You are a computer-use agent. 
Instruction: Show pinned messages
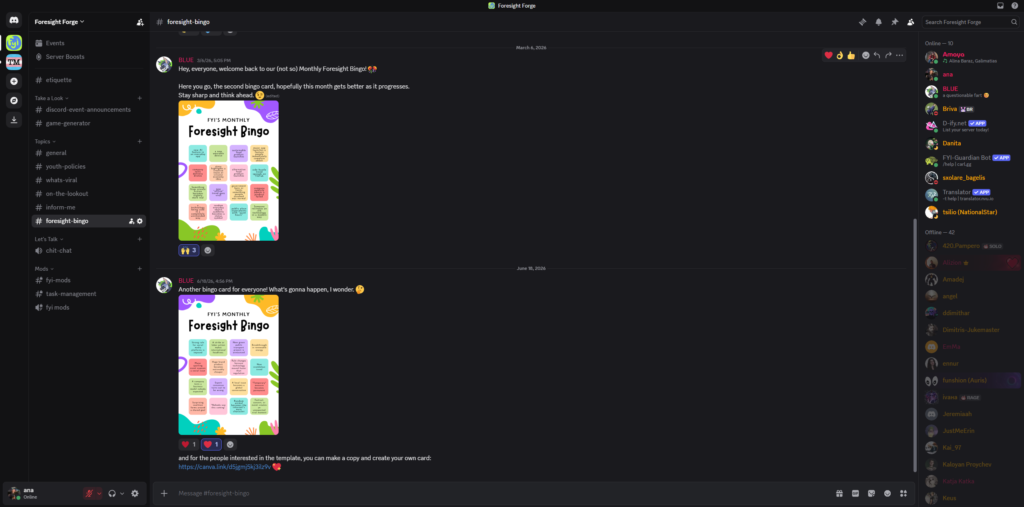[x=895, y=22]
